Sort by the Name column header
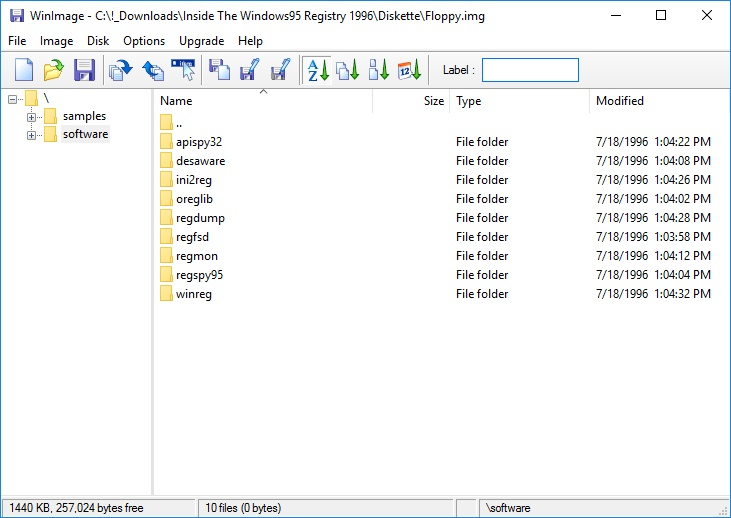 [263, 101]
